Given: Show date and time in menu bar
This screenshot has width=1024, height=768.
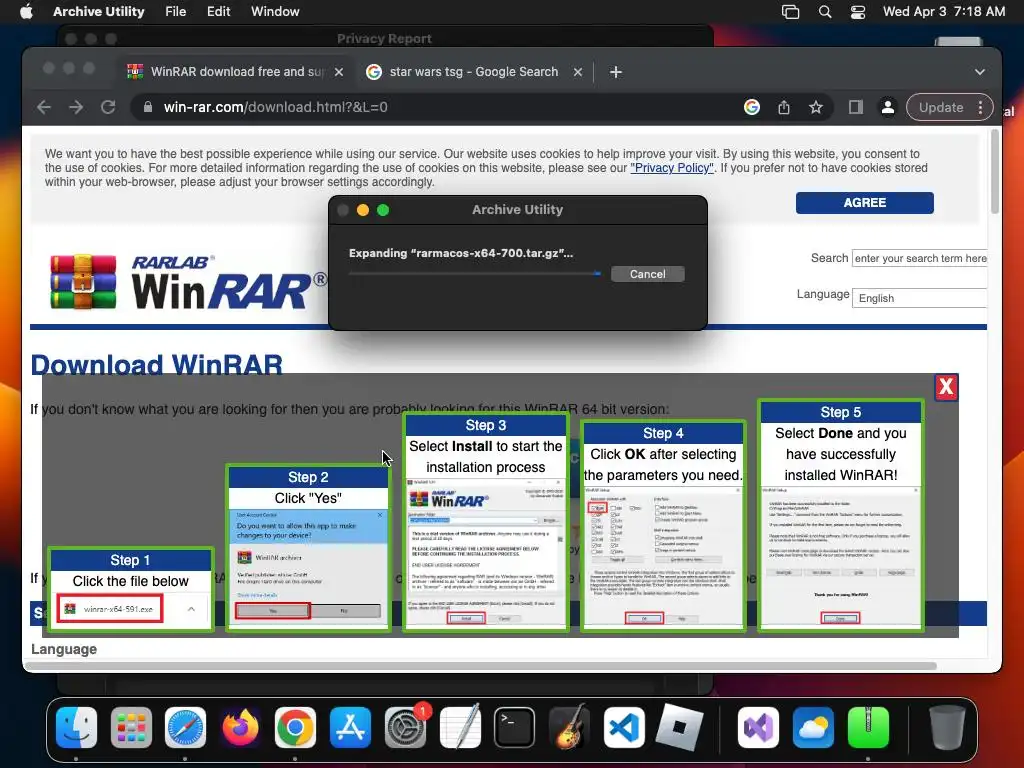Looking at the screenshot, I should [944, 12].
